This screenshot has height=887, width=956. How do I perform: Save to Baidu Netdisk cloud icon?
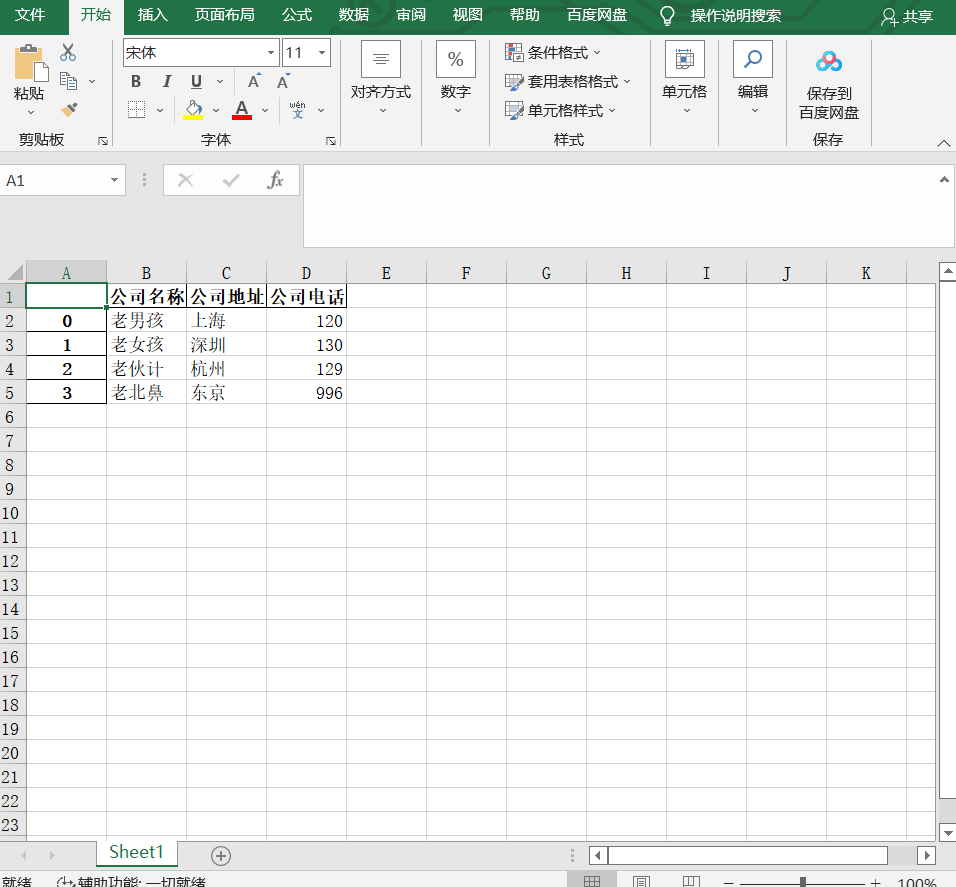[829, 62]
